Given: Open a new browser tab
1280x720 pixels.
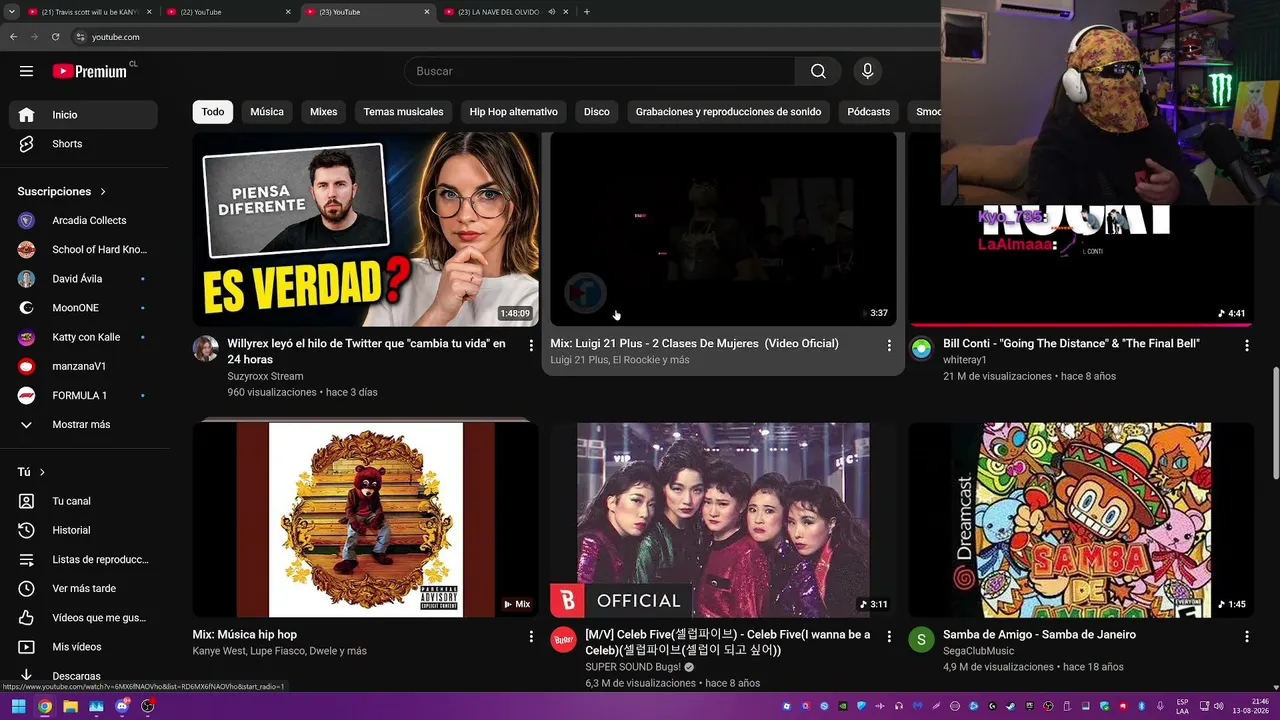Looking at the screenshot, I should [586, 12].
